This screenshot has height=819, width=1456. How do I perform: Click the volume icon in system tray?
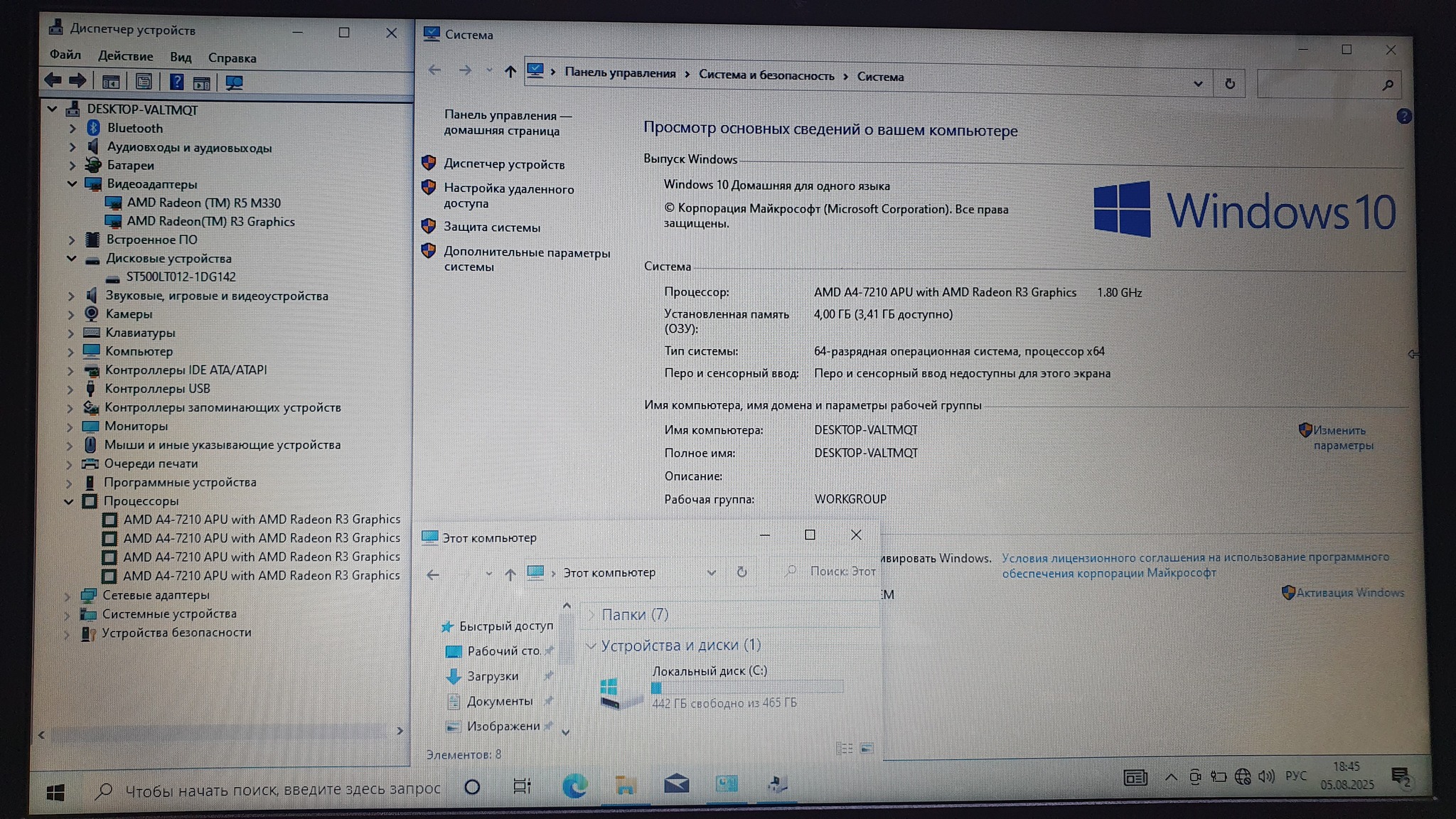pyautogui.click(x=1266, y=776)
